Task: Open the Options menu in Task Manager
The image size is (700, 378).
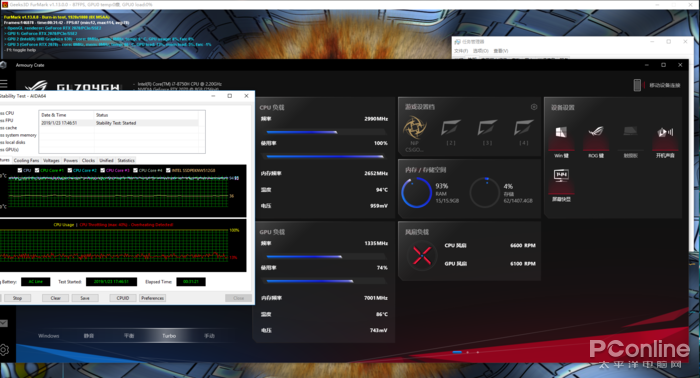Action: click(x=481, y=51)
